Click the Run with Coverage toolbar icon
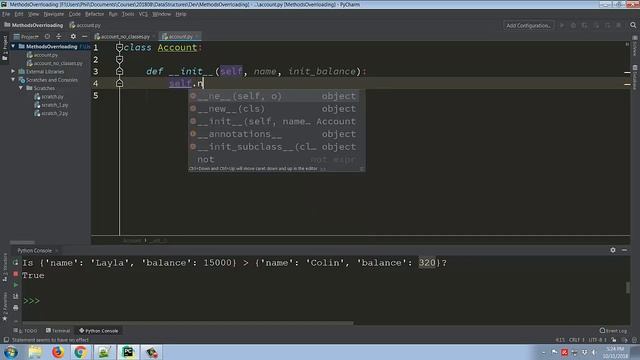The image size is (640, 360). pyautogui.click(x=584, y=25)
